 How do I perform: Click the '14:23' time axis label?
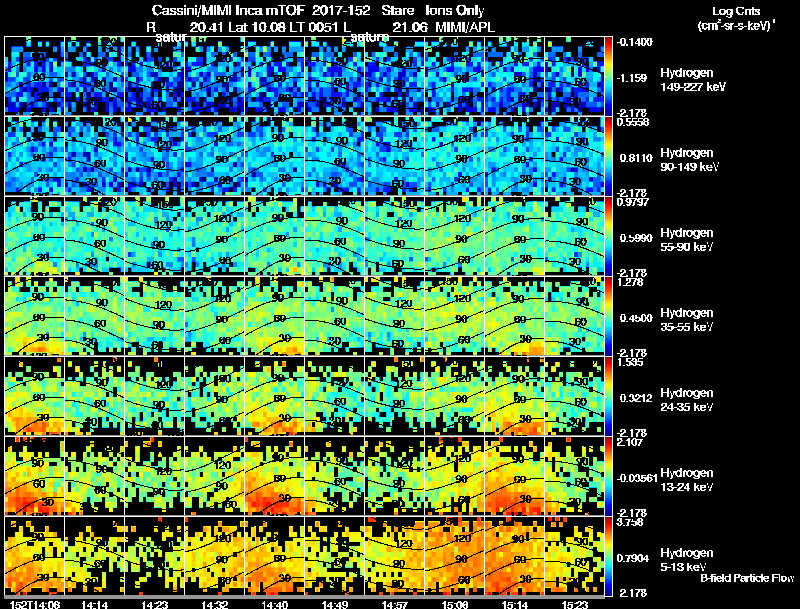point(155,604)
